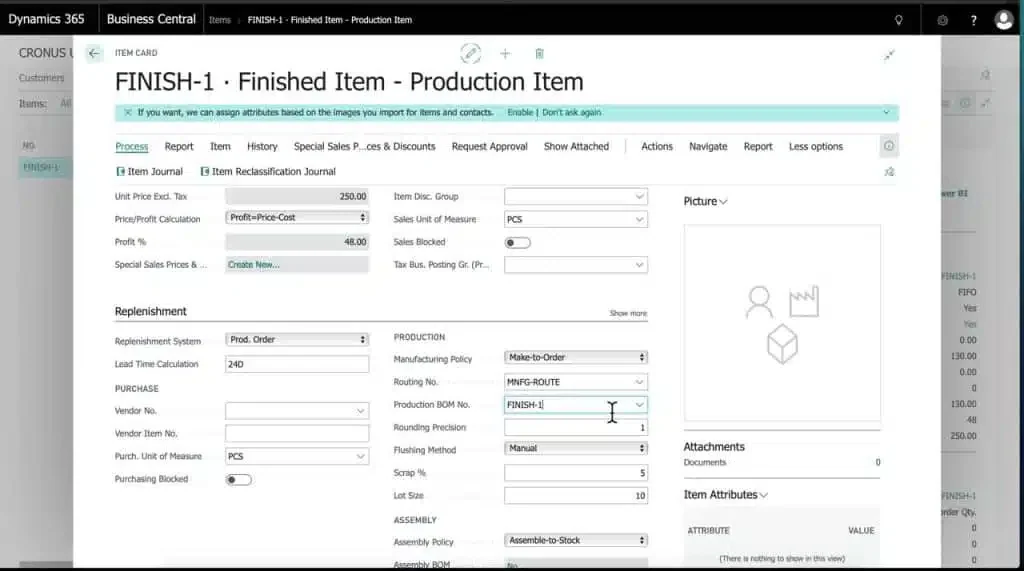Image resolution: width=1024 pixels, height=571 pixels.
Task: Click Show more in Replenishment
Action: (628, 314)
